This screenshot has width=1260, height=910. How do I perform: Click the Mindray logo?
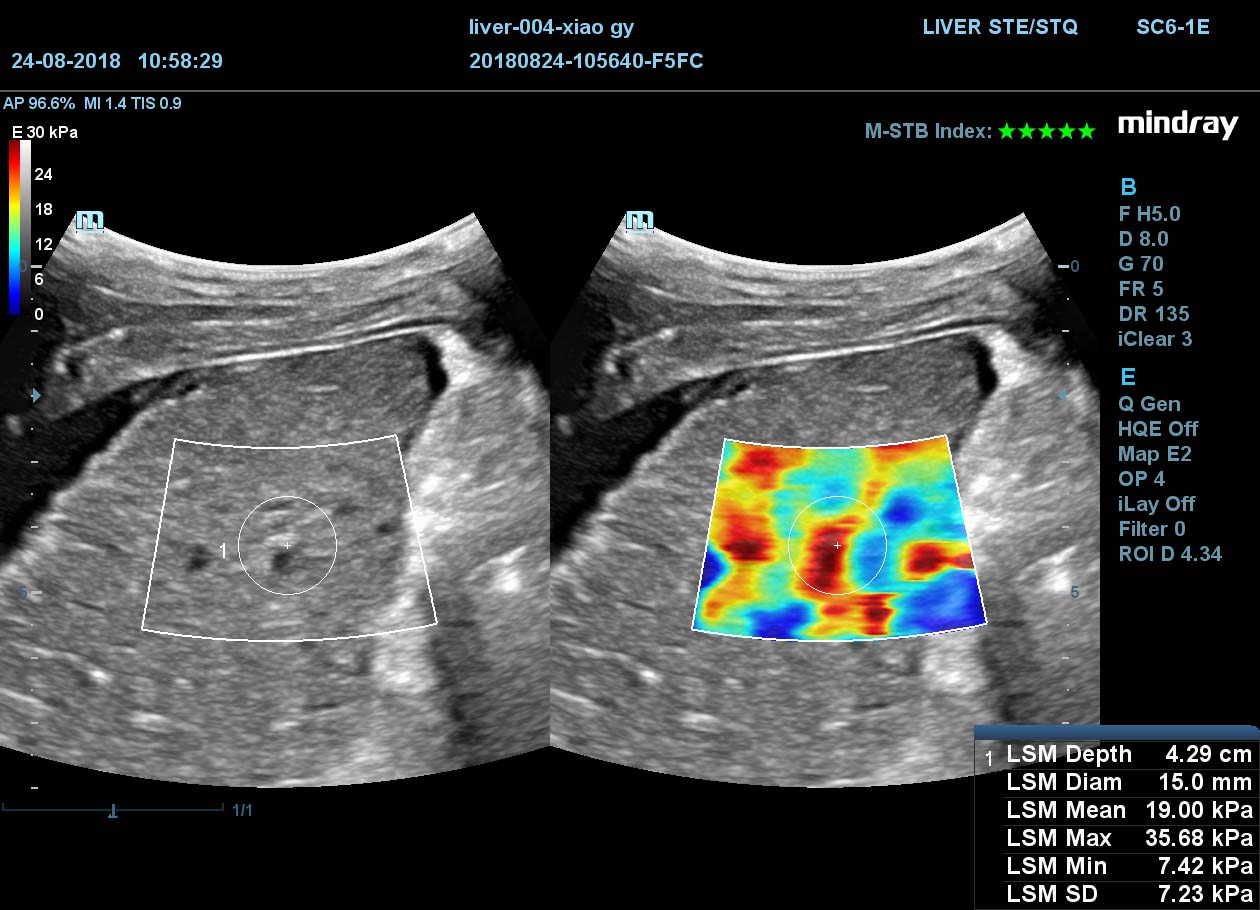[1177, 125]
